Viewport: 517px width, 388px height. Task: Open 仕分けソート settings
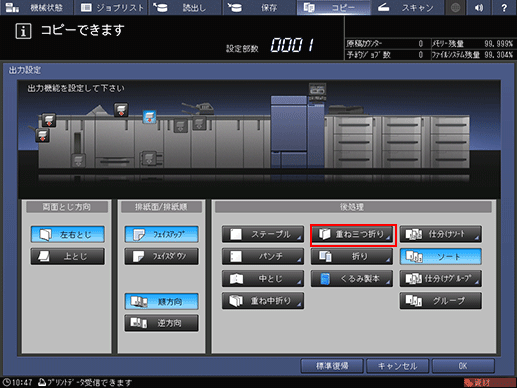441,234
